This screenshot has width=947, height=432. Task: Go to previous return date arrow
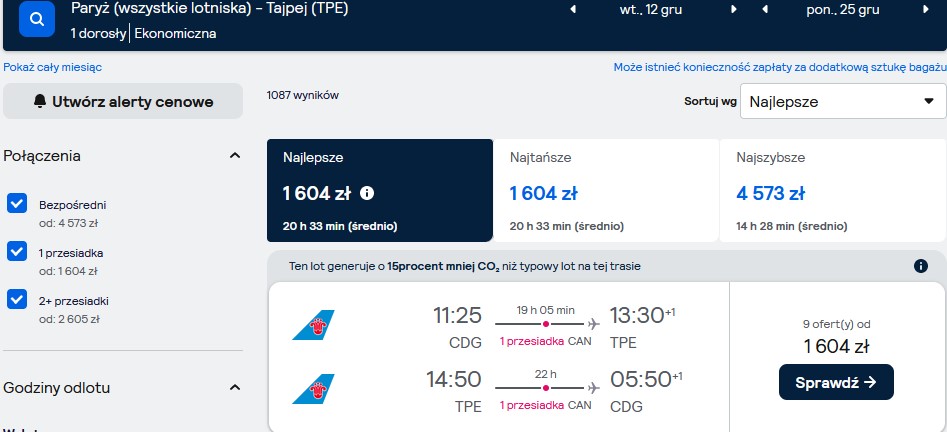tap(765, 10)
